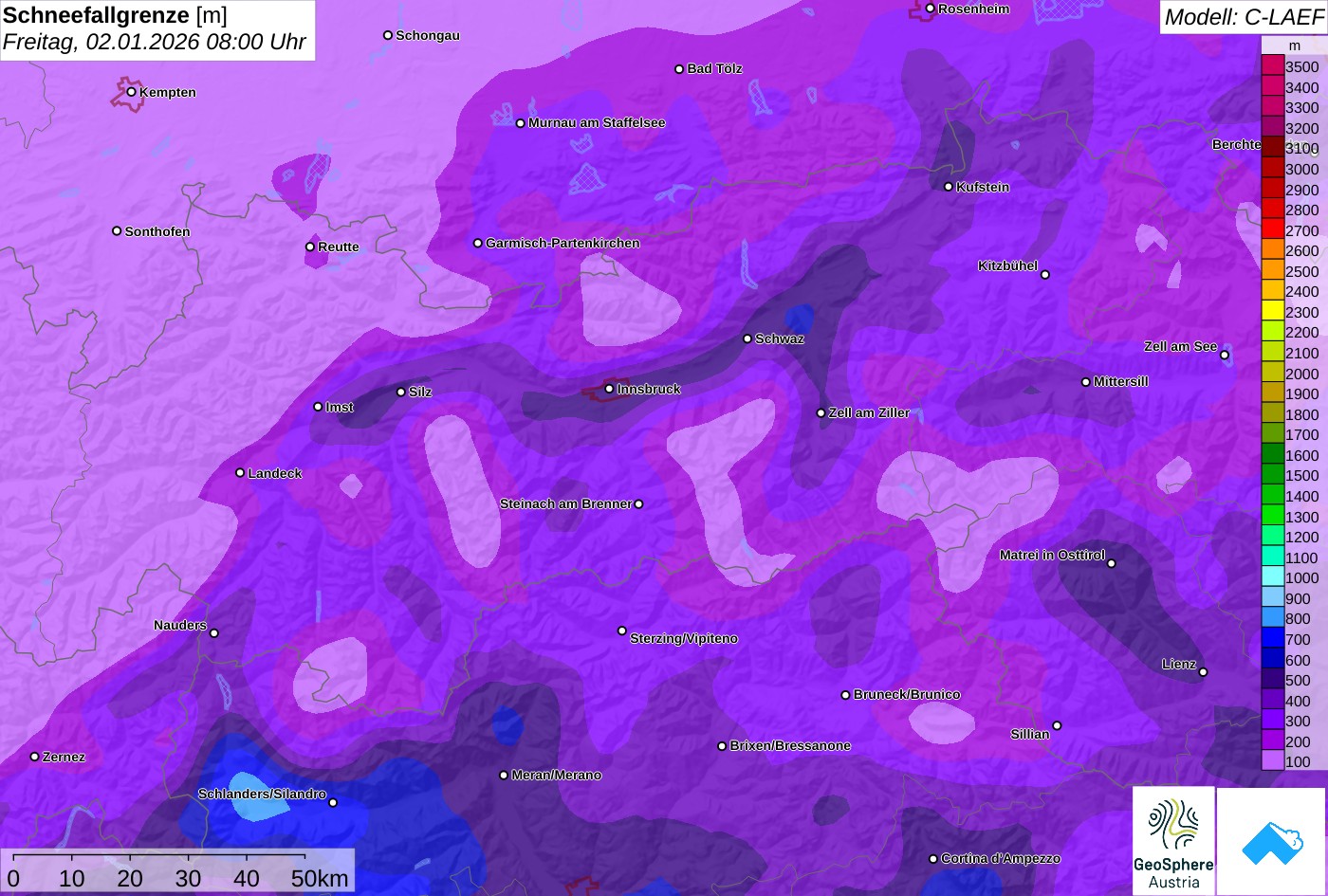Click the Sterzing/Vipiteno label
This screenshot has width=1328, height=896.
coord(684,638)
